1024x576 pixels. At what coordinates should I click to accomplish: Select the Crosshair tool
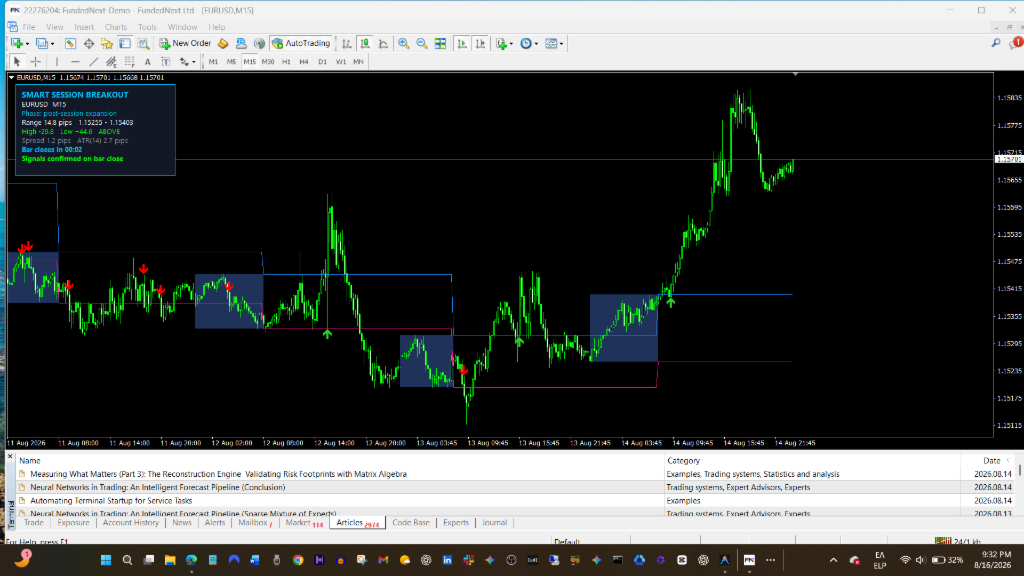35,61
